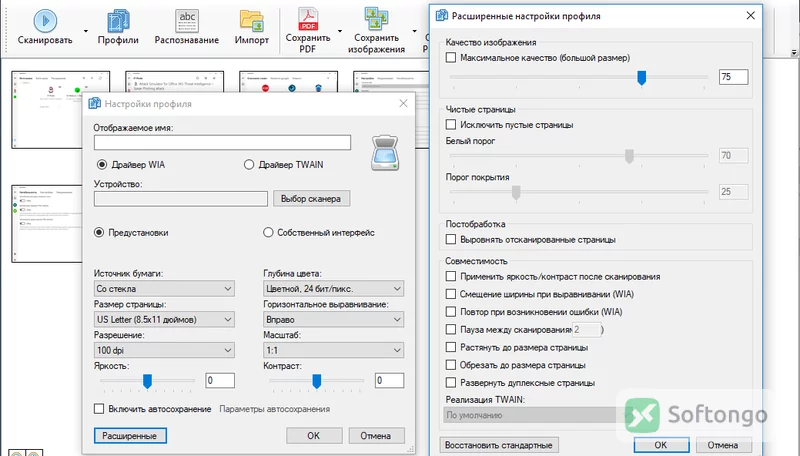800x456 pixels.
Task: Check Максимальное качество checkbox
Action: click(451, 58)
